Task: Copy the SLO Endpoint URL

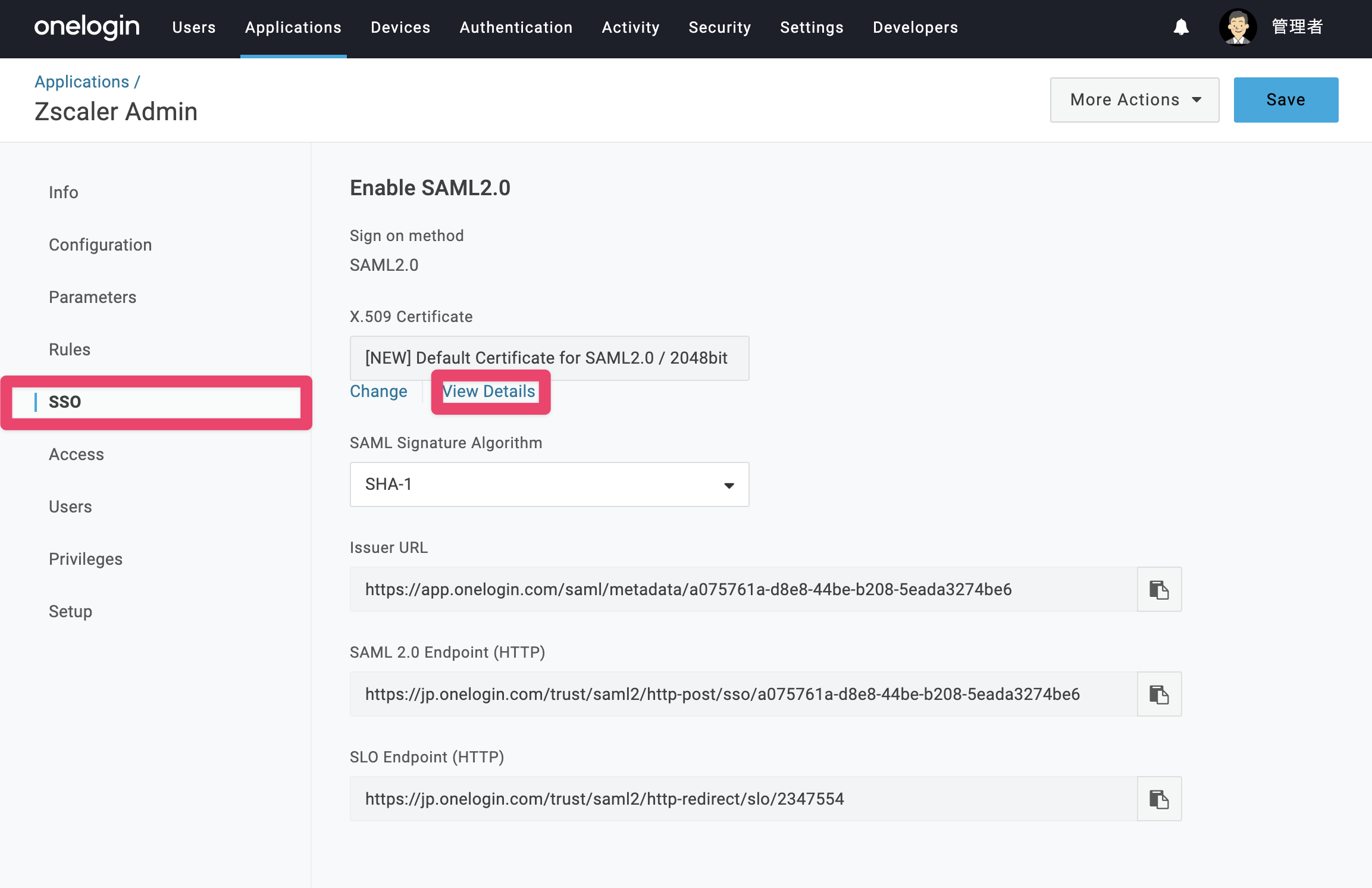Action: (x=1159, y=799)
